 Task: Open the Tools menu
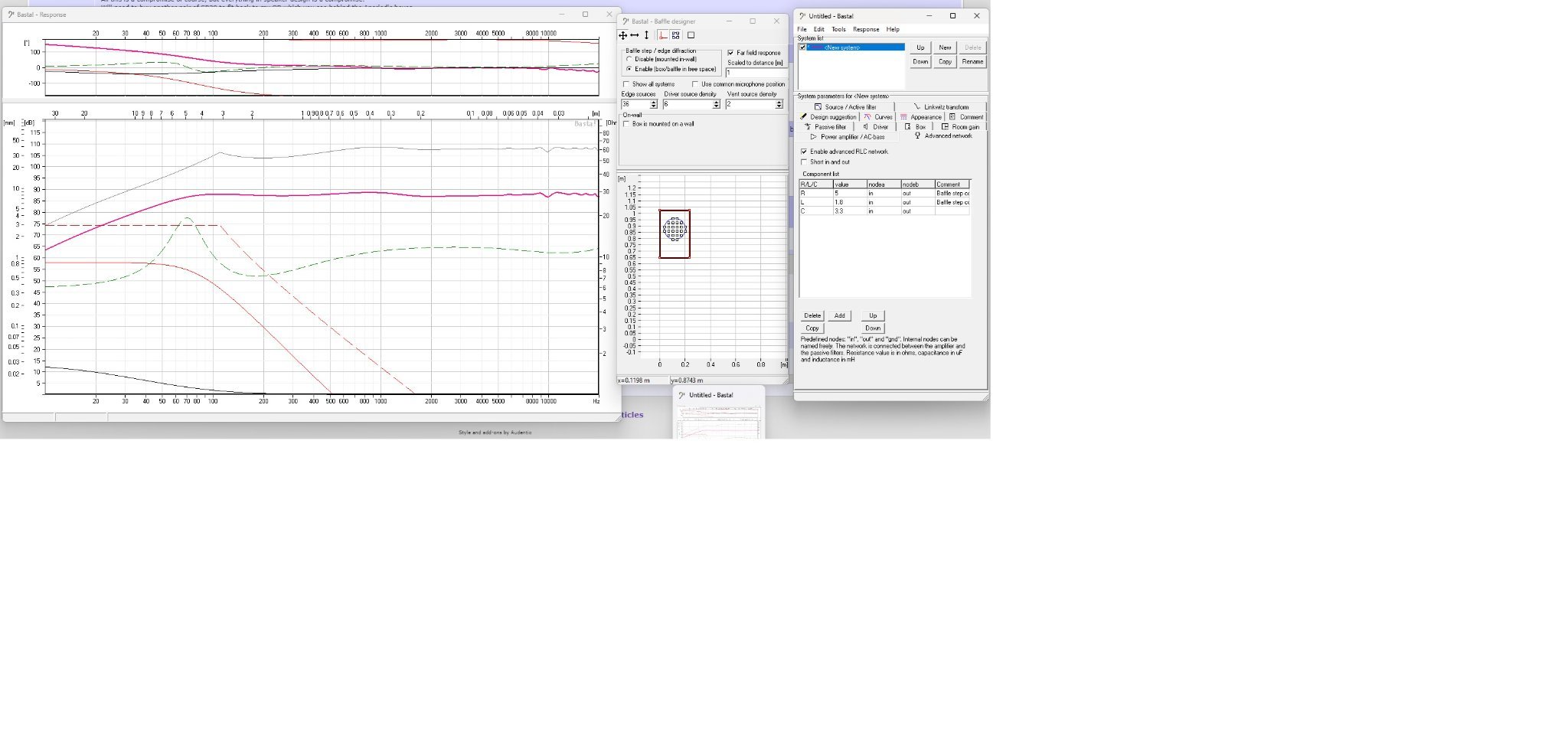point(838,30)
